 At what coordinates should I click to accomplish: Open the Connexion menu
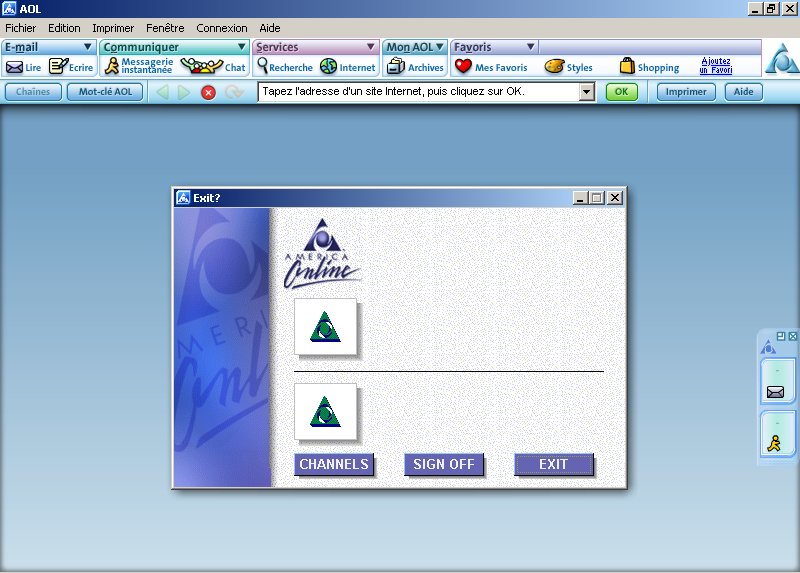pyautogui.click(x=222, y=28)
